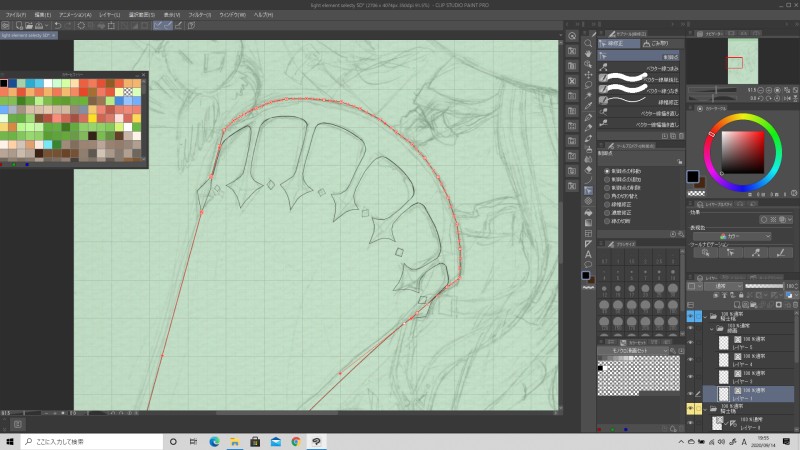Click the Edge browser taskbar icon
The image size is (800, 450).
click(214, 441)
